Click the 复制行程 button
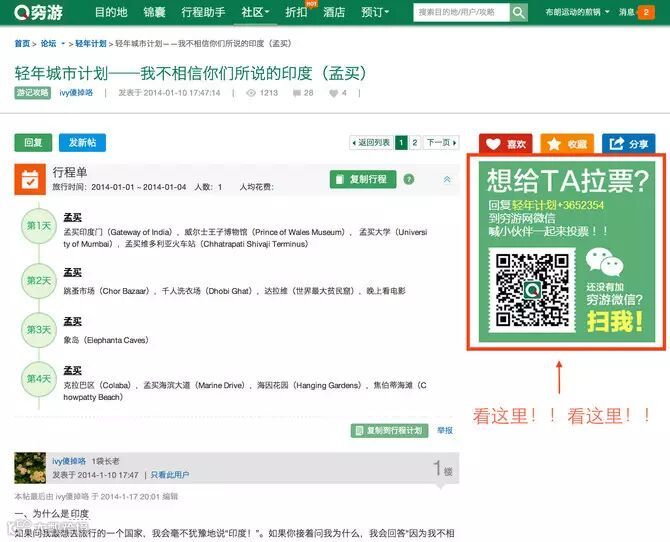This screenshot has width=670, height=542. [x=363, y=179]
